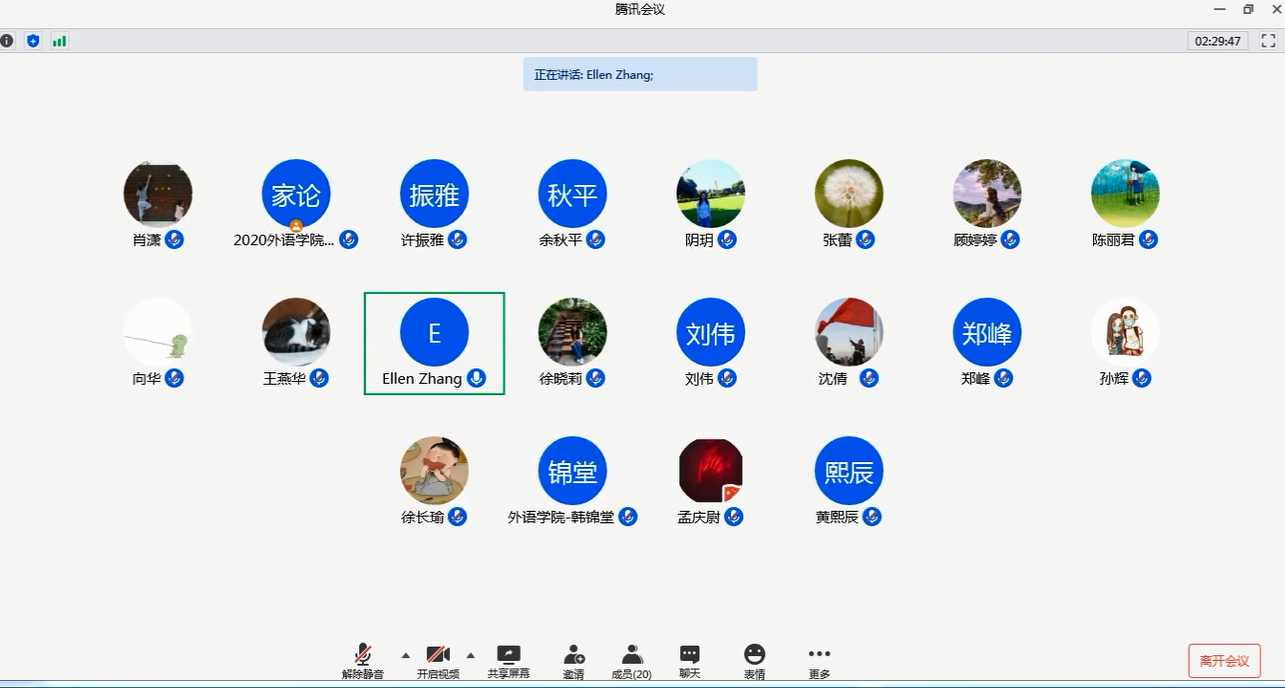Image resolution: width=1285 pixels, height=688 pixels.
Task: Expand the audio options arrow beside 解除静音
Action: point(405,655)
